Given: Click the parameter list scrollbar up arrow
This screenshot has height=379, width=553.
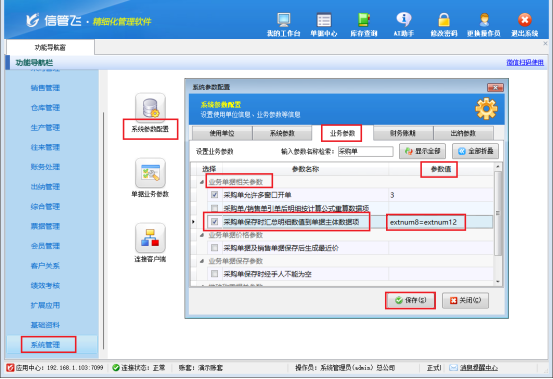Looking at the screenshot, I should (498, 167).
